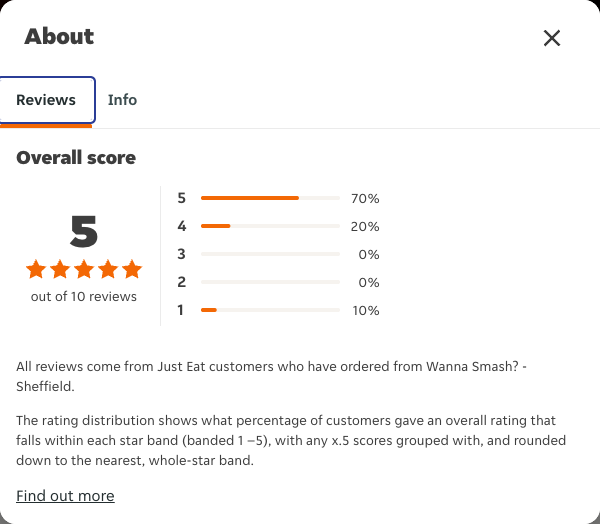This screenshot has width=600, height=524.
Task: Click the 5-star rating bar at 70%
Action: tap(270, 198)
